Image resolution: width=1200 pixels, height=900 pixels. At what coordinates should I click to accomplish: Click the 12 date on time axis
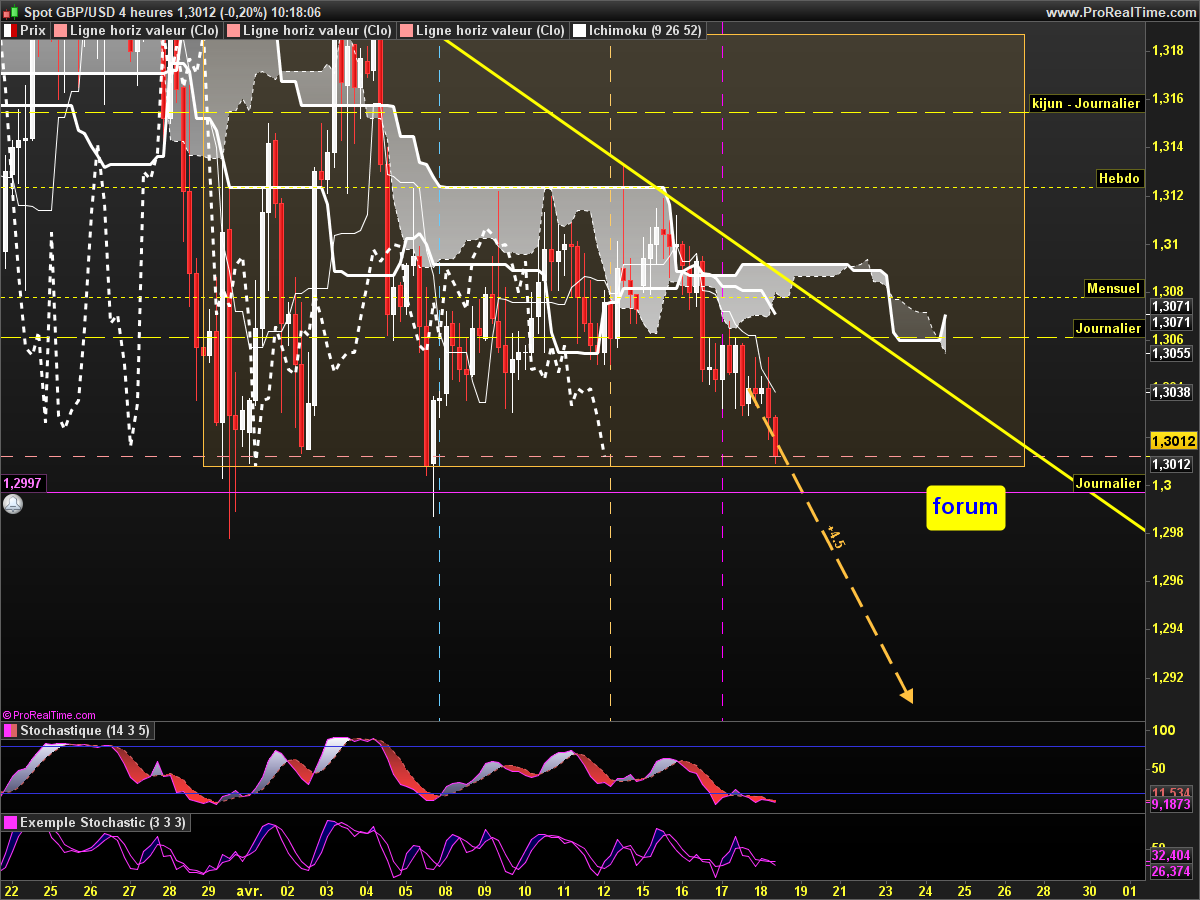point(602,889)
